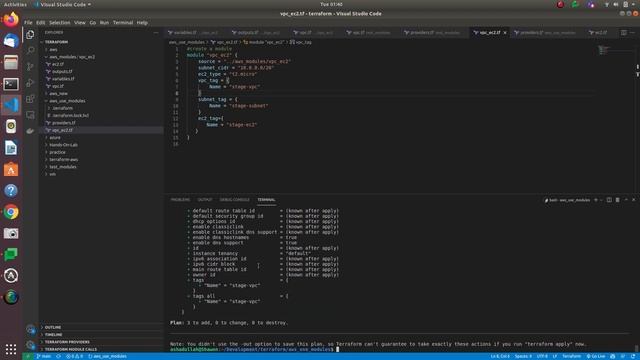Open the Source Control view
This screenshot has height=360, width=640.
coord(30,67)
